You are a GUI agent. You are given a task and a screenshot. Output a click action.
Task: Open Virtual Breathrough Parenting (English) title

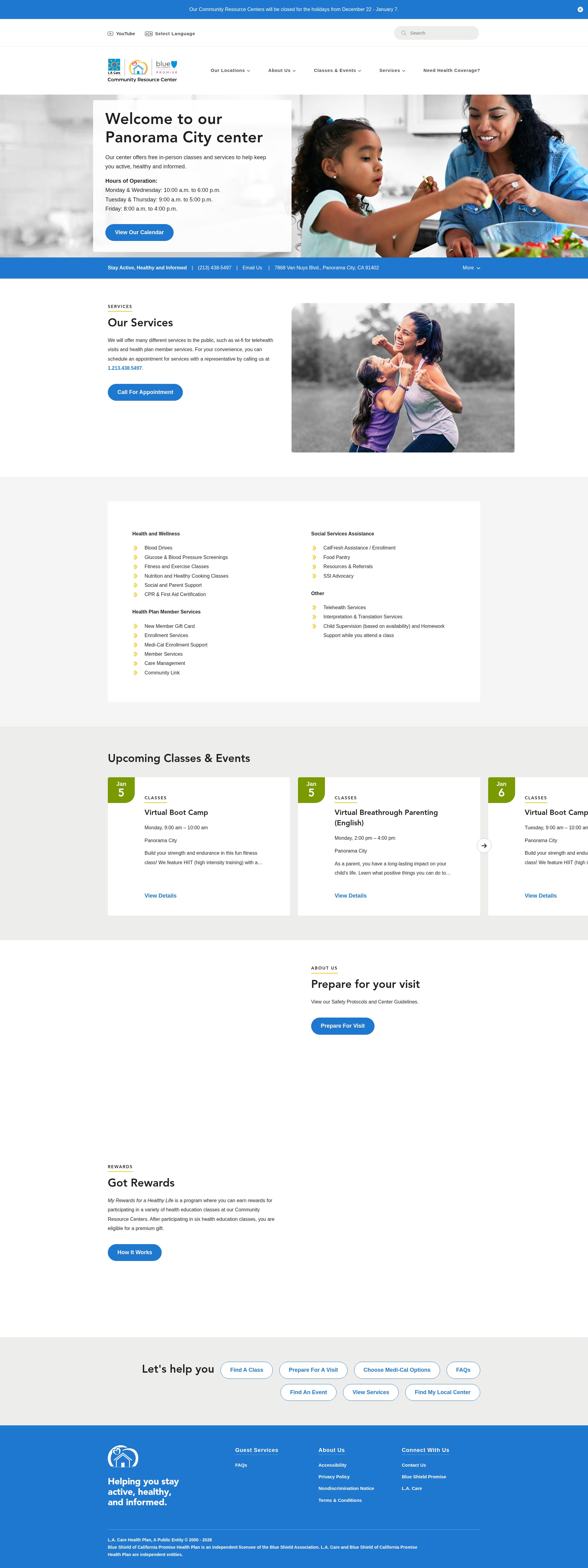[386, 817]
